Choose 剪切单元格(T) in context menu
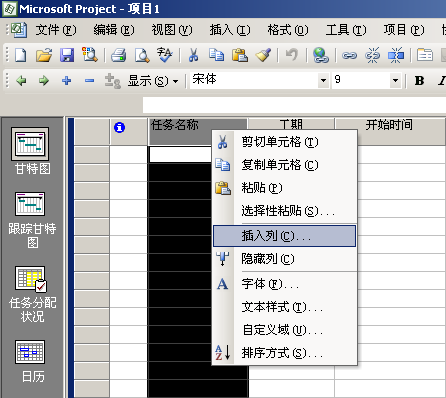The width and height of the screenshot is (446, 398). point(285,142)
